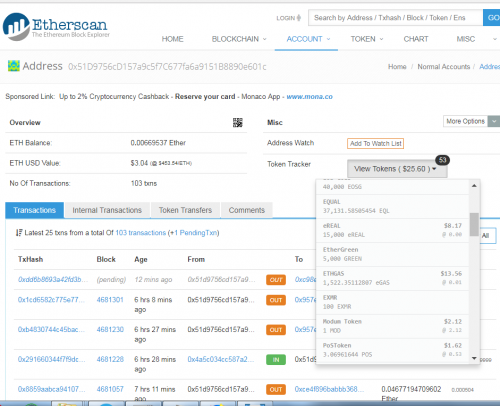Click the OUT badge on pending transaction
The height and width of the screenshot is (406, 500).
(276, 280)
